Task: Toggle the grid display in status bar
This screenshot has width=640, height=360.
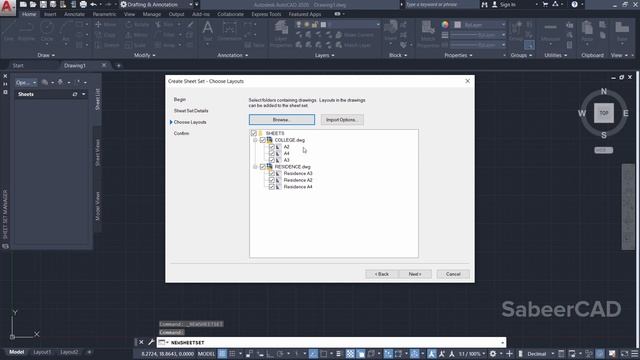Action: 222,353
